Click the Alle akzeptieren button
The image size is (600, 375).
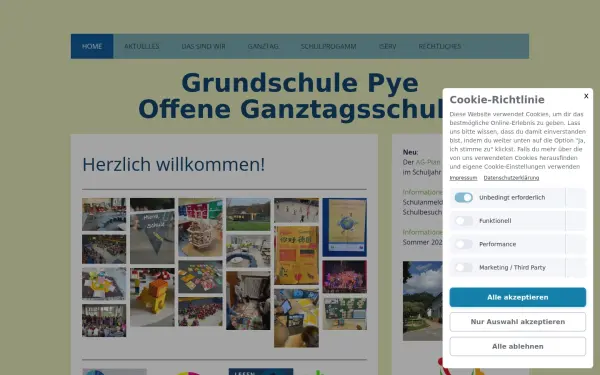[517, 297]
